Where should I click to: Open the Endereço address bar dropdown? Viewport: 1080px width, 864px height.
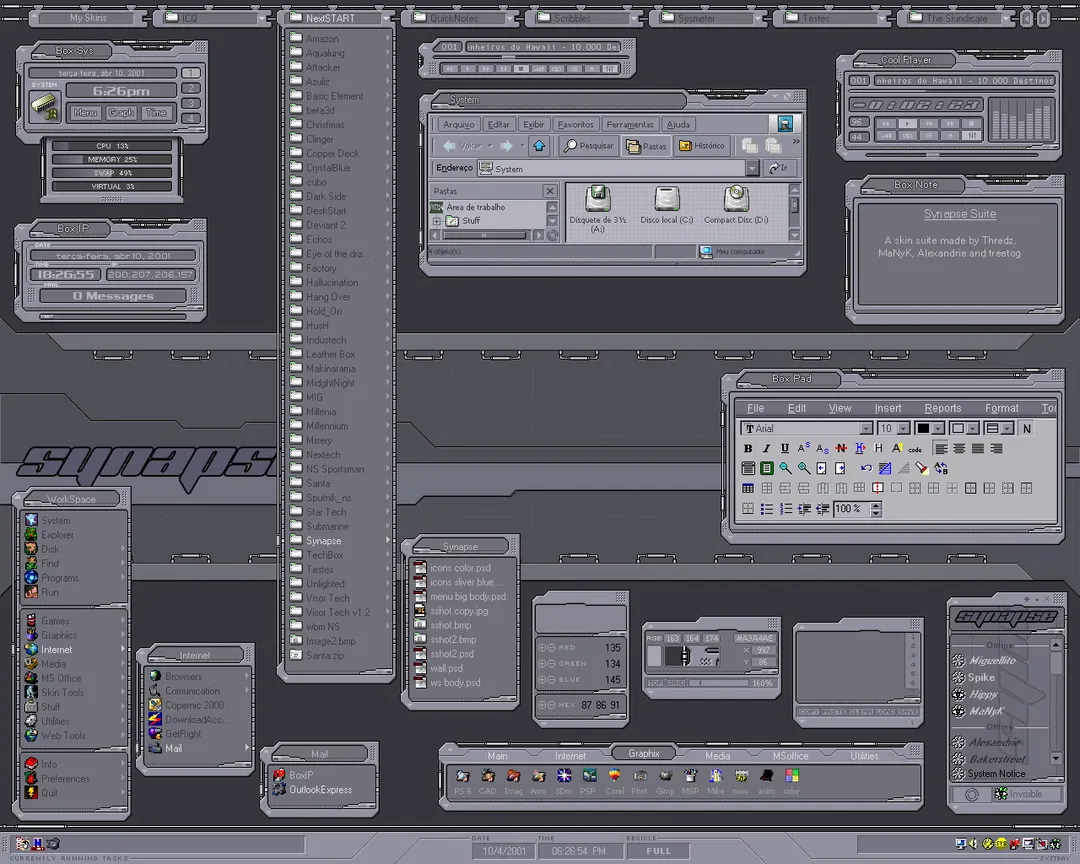[x=752, y=168]
